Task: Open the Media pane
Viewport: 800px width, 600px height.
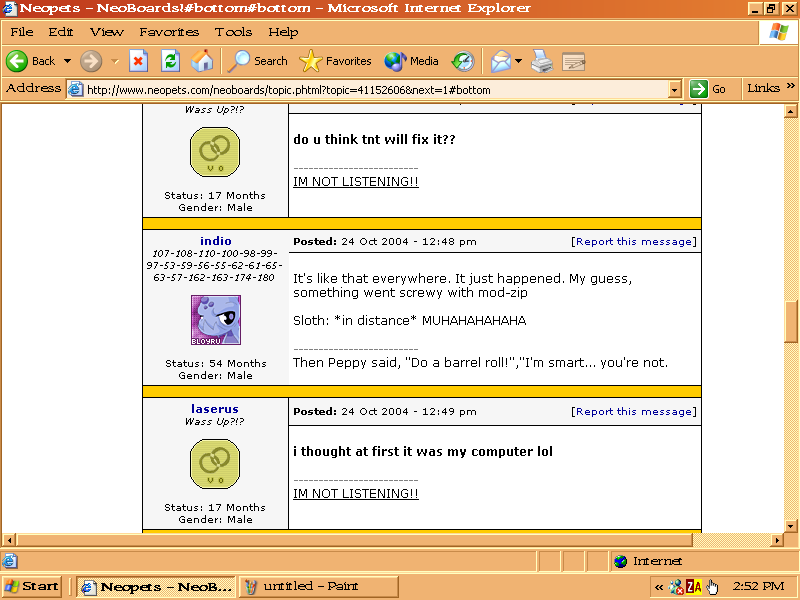Action: click(x=411, y=61)
